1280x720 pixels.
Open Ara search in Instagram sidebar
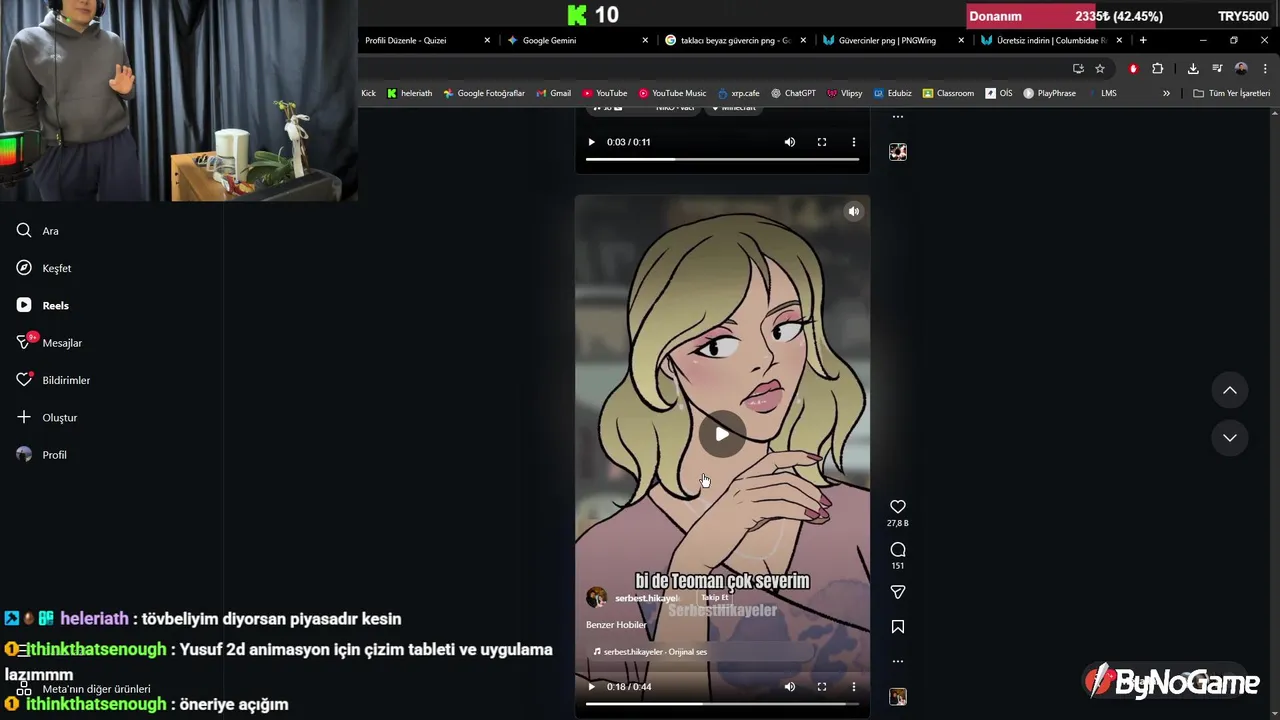point(38,231)
